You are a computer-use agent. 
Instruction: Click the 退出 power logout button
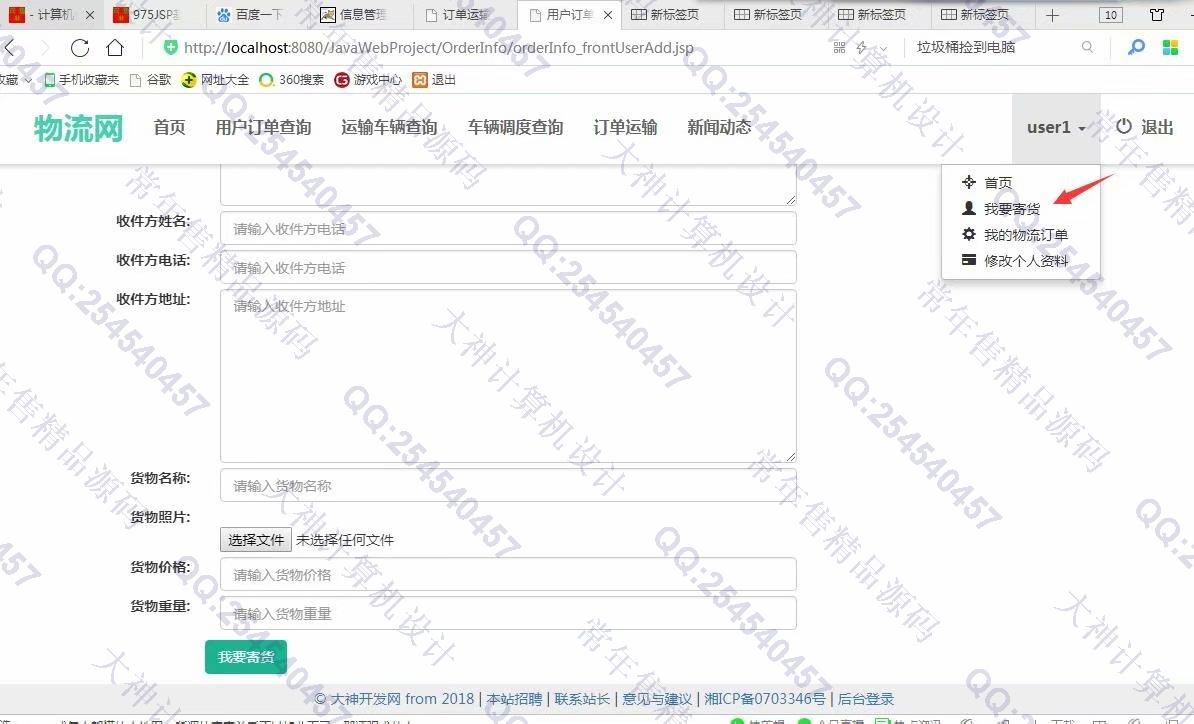pos(1145,127)
